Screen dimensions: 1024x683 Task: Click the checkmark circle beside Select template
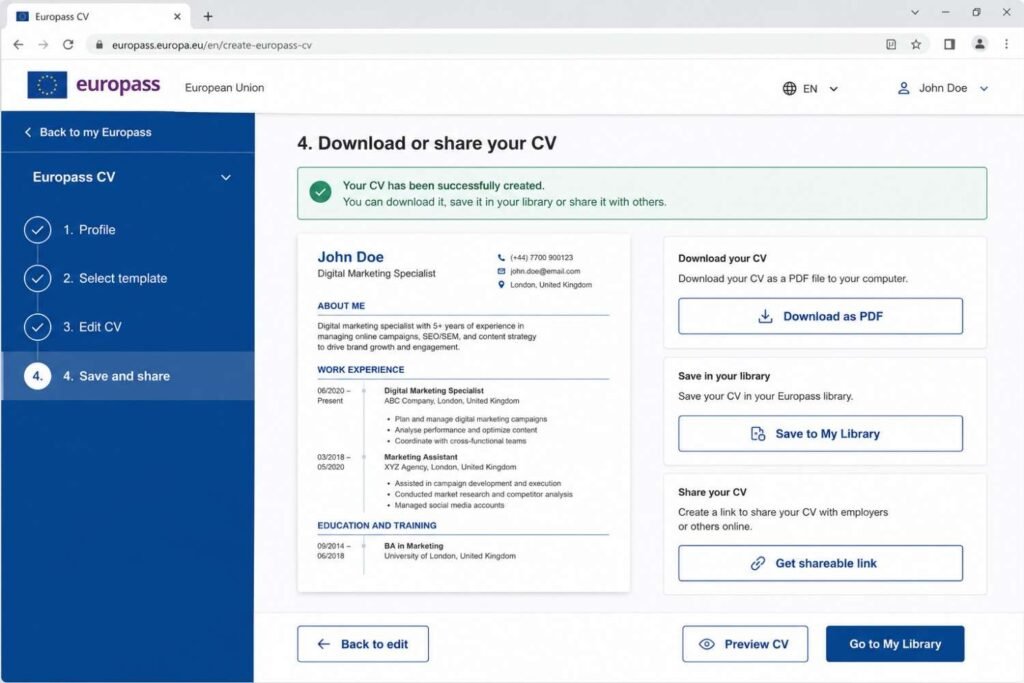coord(37,278)
